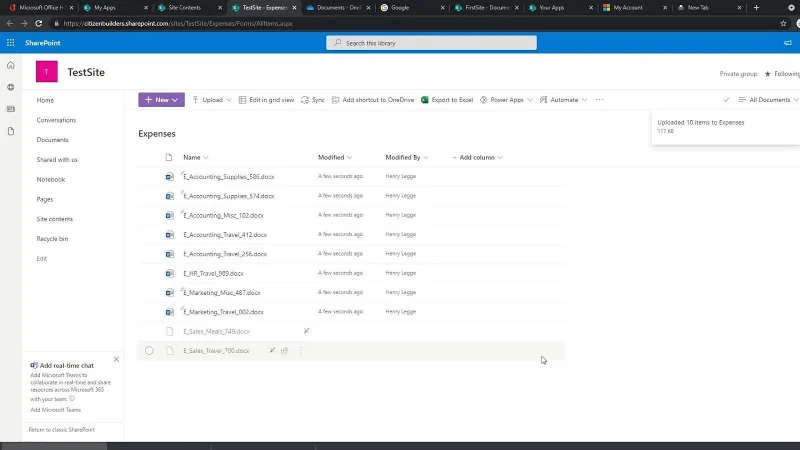Screen dimensions: 800x450
Task: Go back in browser history
Action: [10, 23]
